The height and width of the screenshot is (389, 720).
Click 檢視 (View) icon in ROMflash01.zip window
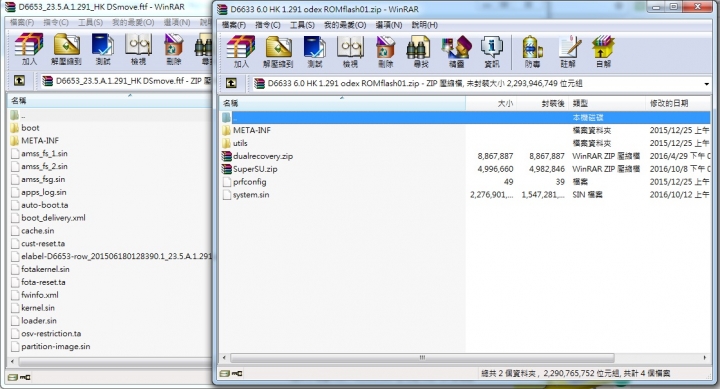(350, 51)
